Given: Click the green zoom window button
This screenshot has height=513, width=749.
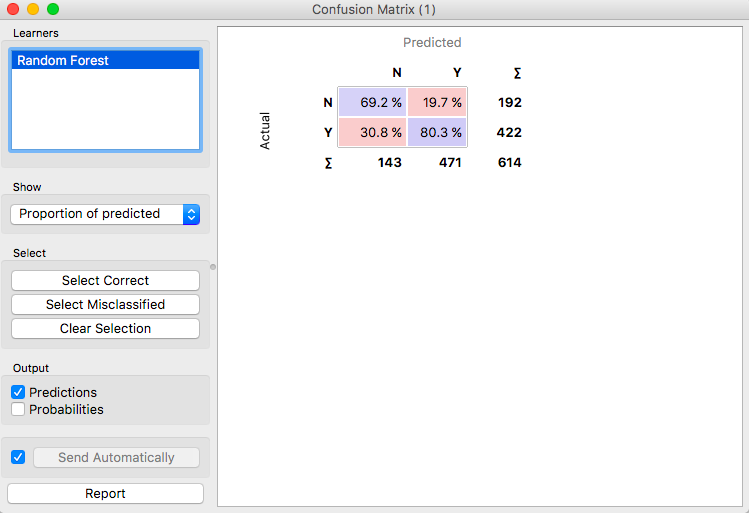Looking at the screenshot, I should 53,9.
